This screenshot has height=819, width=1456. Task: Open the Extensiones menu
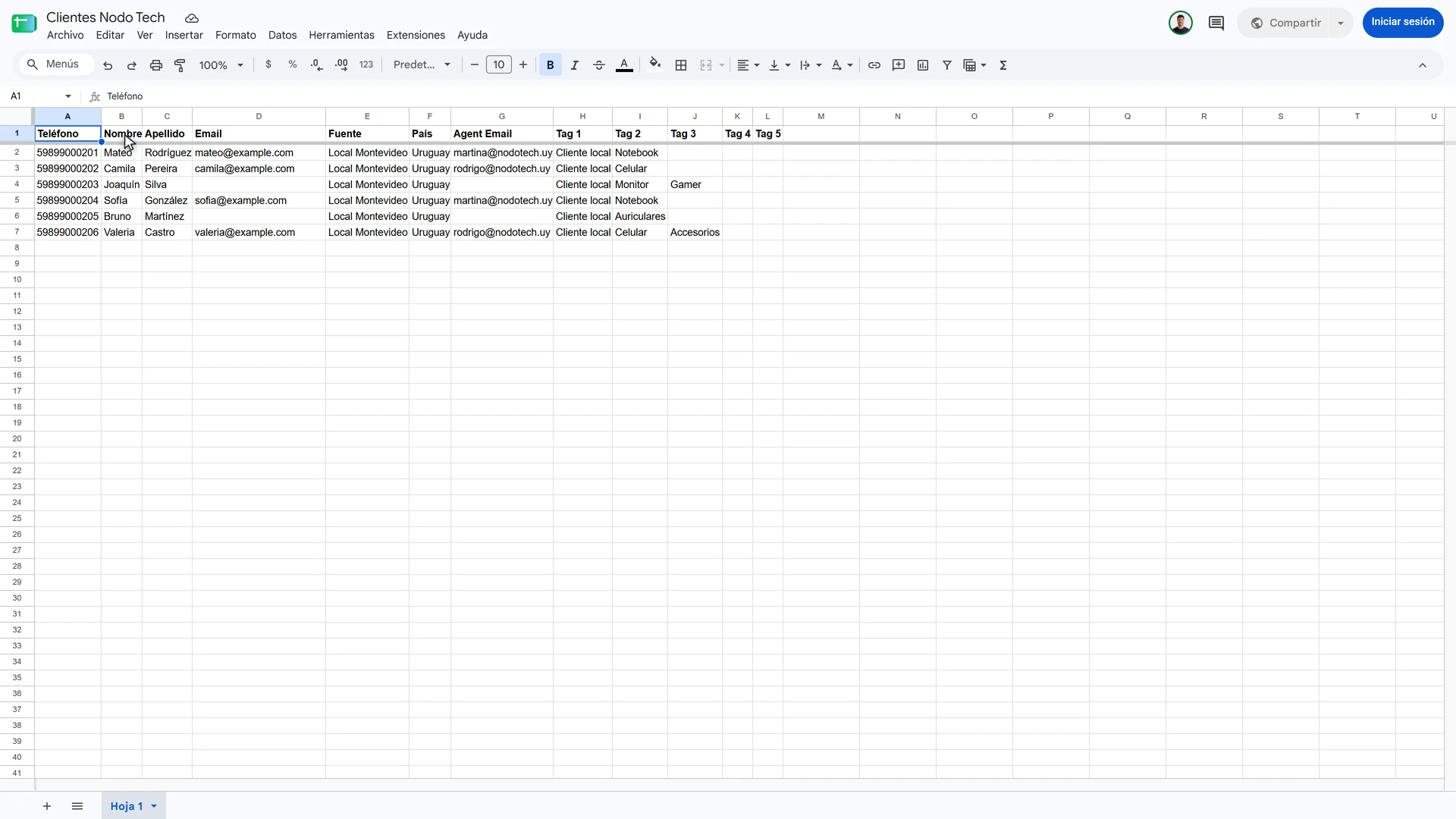point(416,35)
